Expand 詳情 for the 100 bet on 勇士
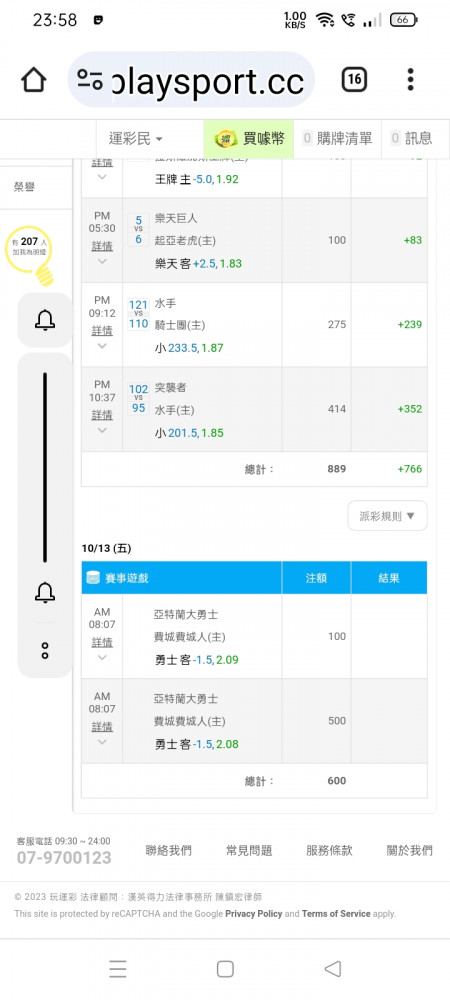The height and width of the screenshot is (1000, 450). (102, 642)
